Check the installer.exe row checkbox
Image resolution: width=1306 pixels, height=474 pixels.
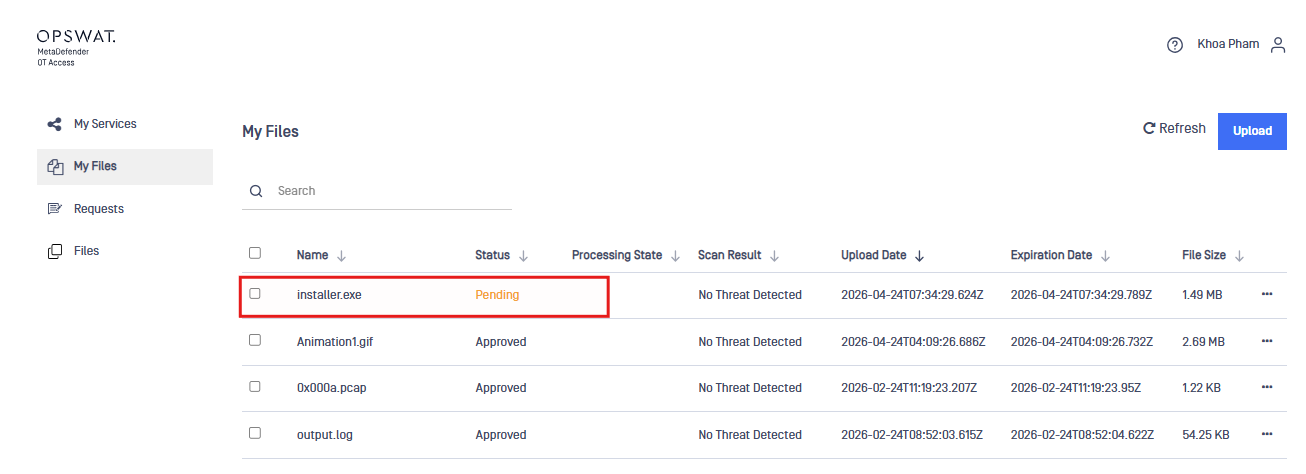click(x=255, y=294)
